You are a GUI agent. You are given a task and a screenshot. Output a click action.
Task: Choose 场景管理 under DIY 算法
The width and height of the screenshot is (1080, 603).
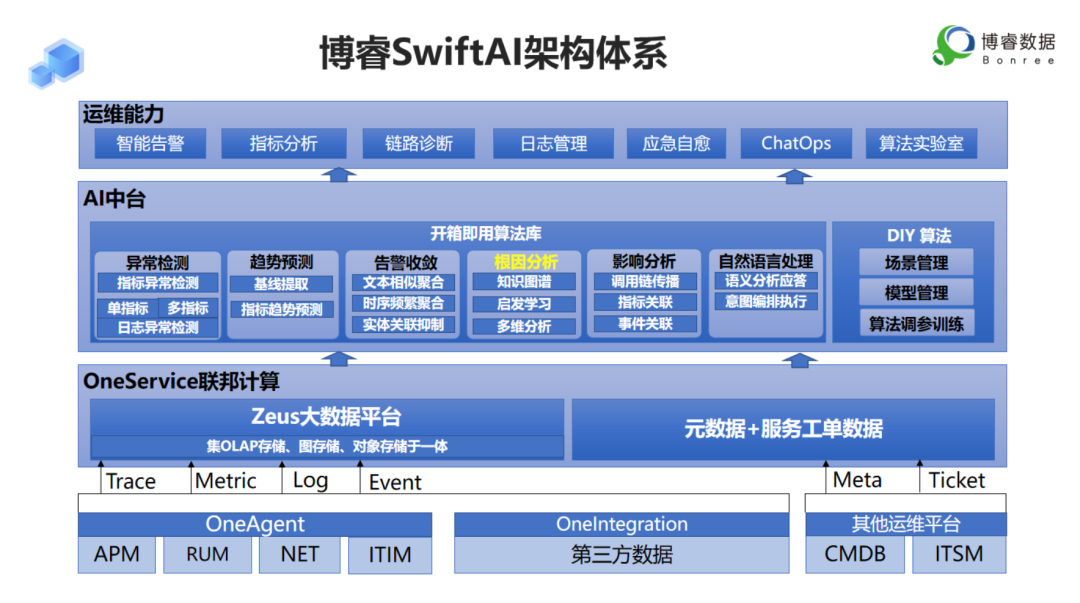click(x=915, y=264)
